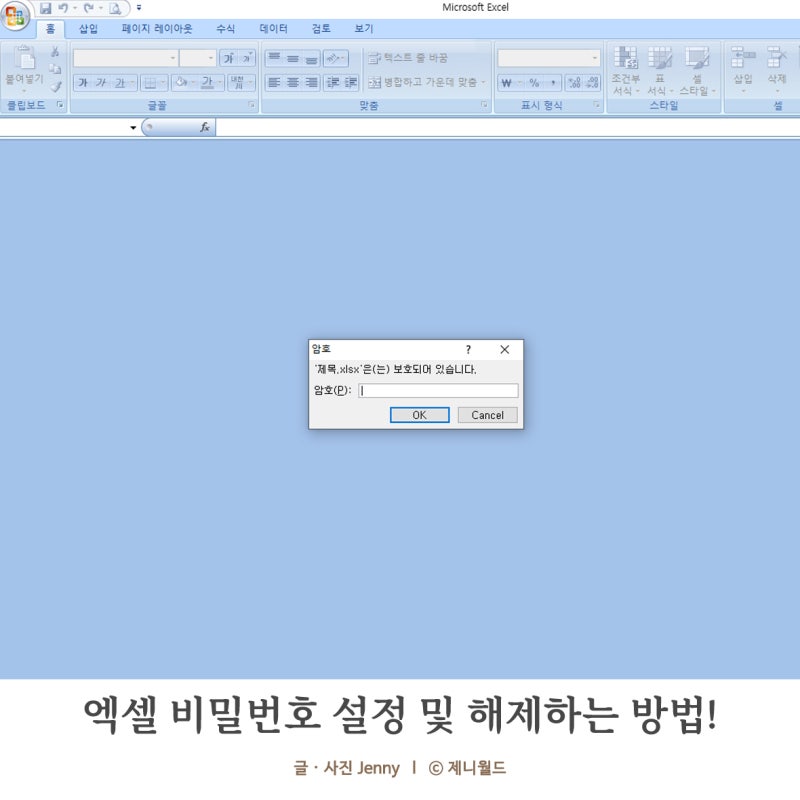Click the Middle Align icon

point(293,58)
